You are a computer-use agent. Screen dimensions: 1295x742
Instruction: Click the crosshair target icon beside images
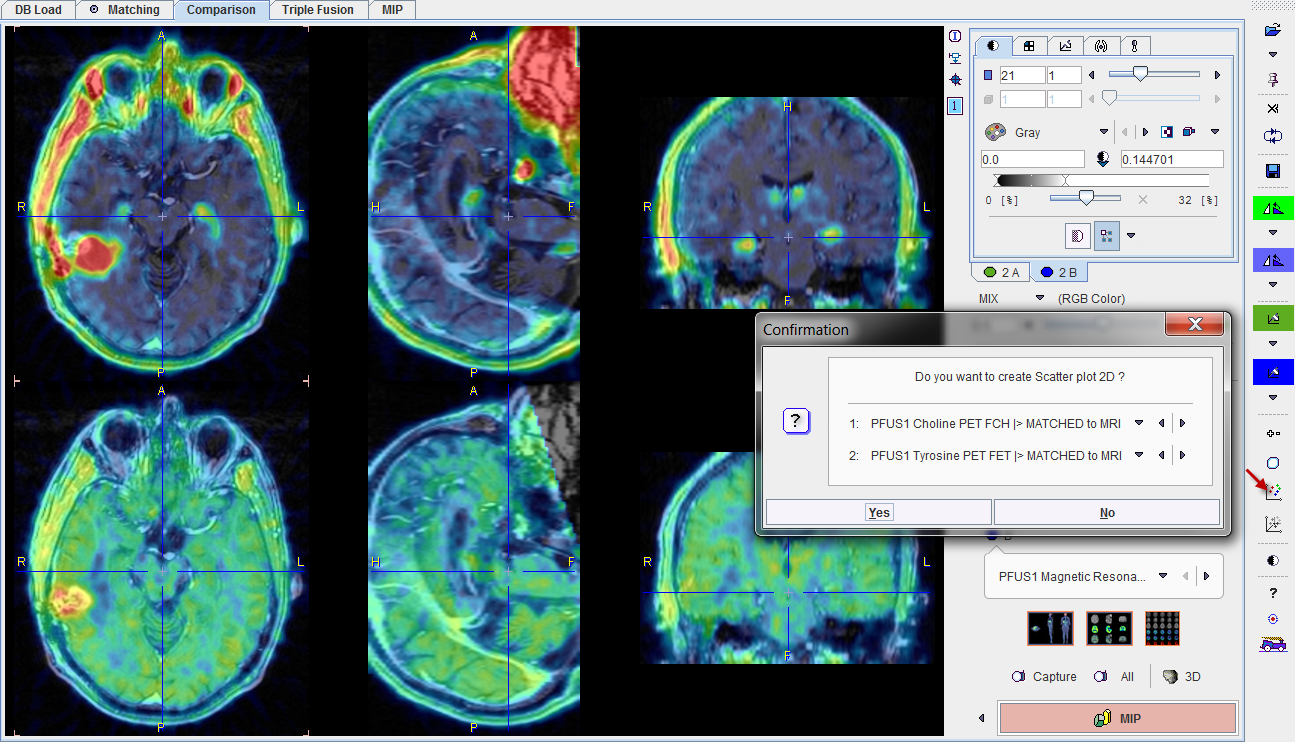point(955,79)
